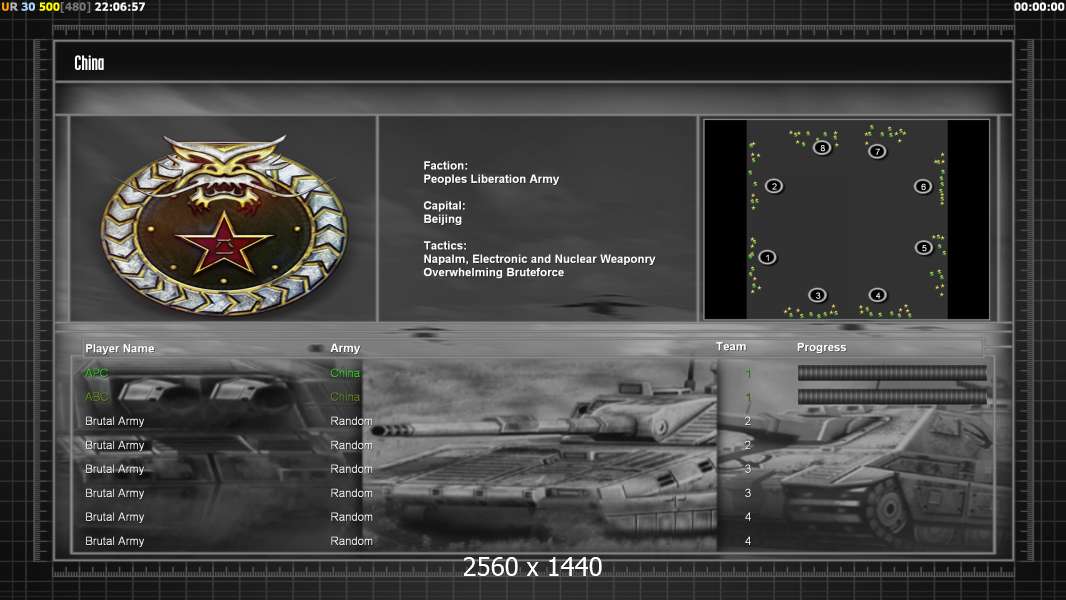Click start position 7 on the map
Screen dimensions: 1066x600
coord(877,151)
